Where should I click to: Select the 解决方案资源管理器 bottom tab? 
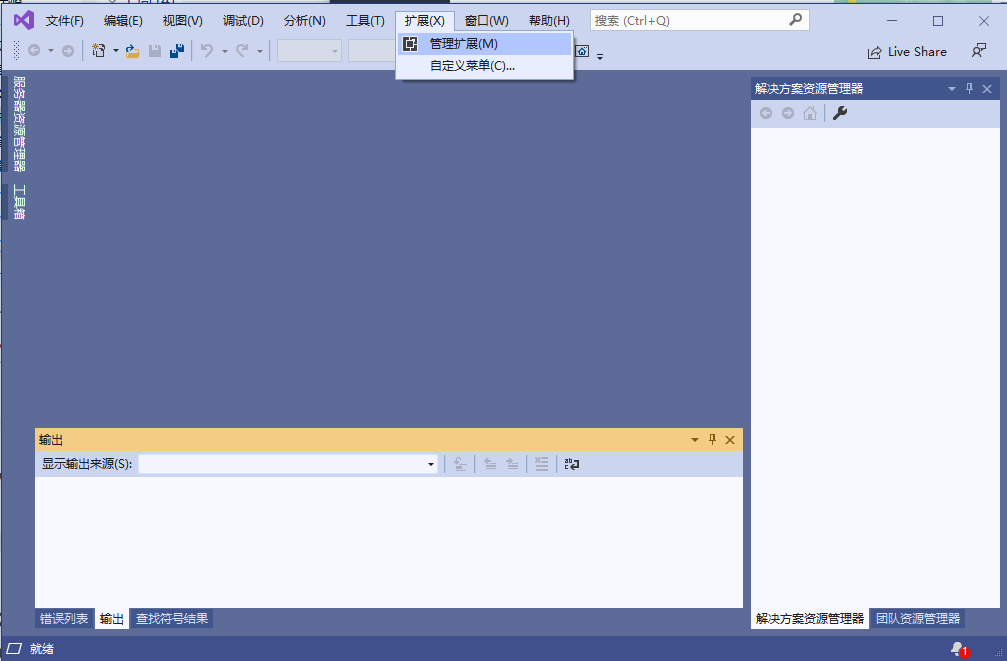click(x=810, y=619)
